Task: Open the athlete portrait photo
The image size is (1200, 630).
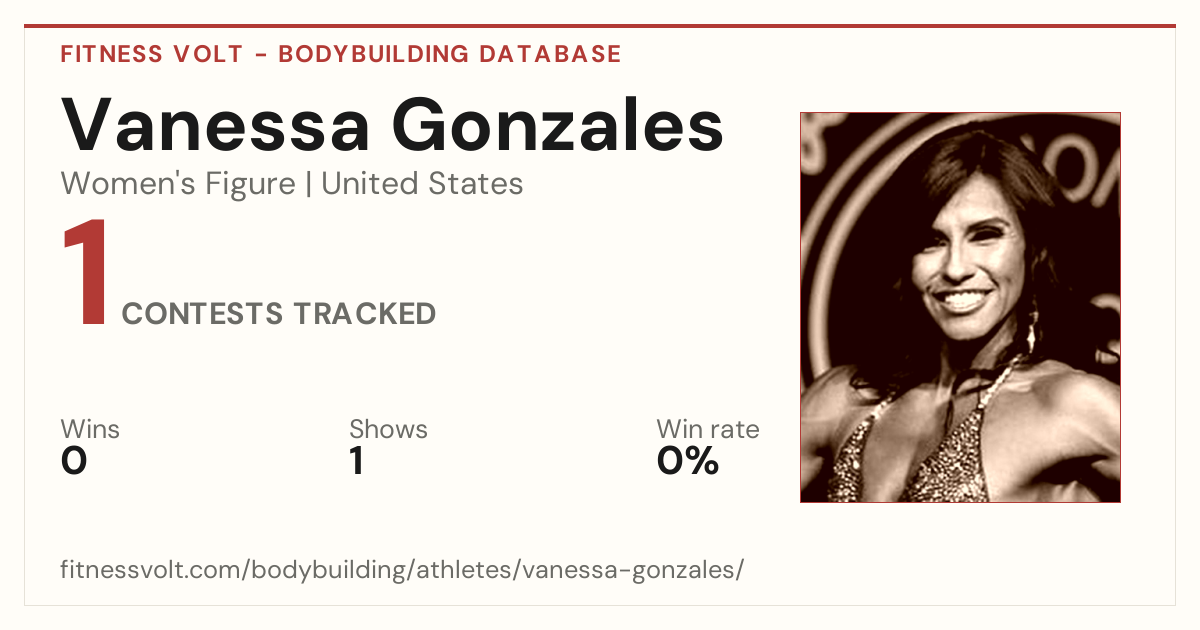Action: pos(960,307)
